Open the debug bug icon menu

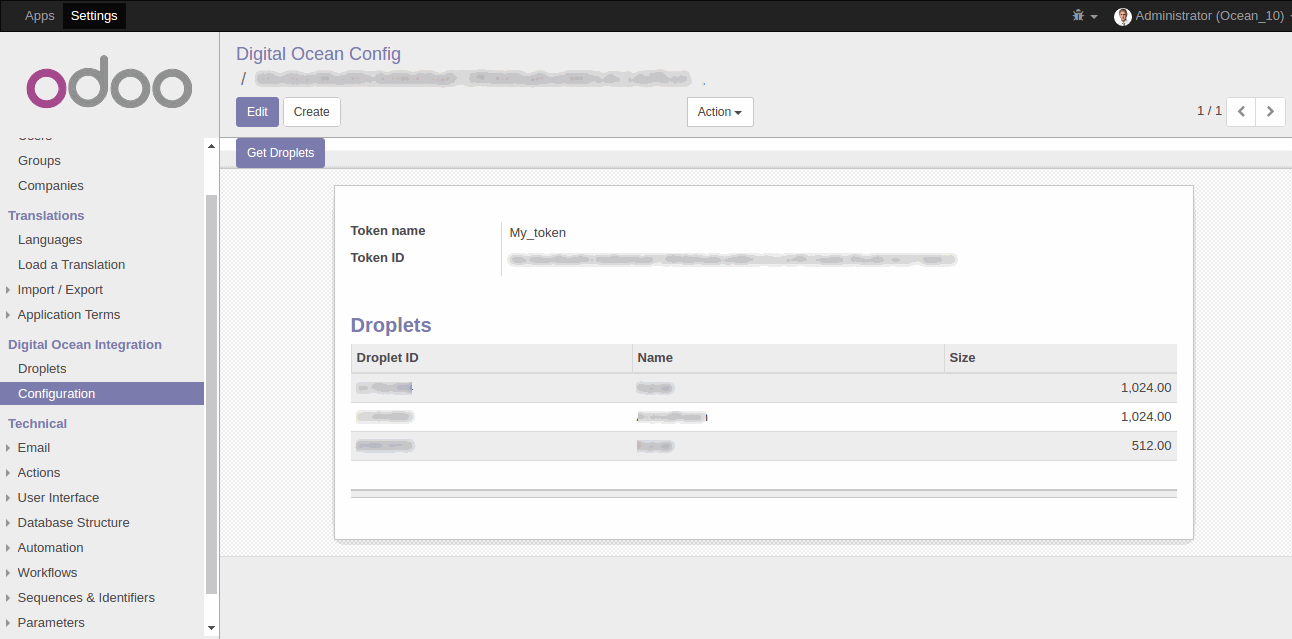[x=1084, y=16]
